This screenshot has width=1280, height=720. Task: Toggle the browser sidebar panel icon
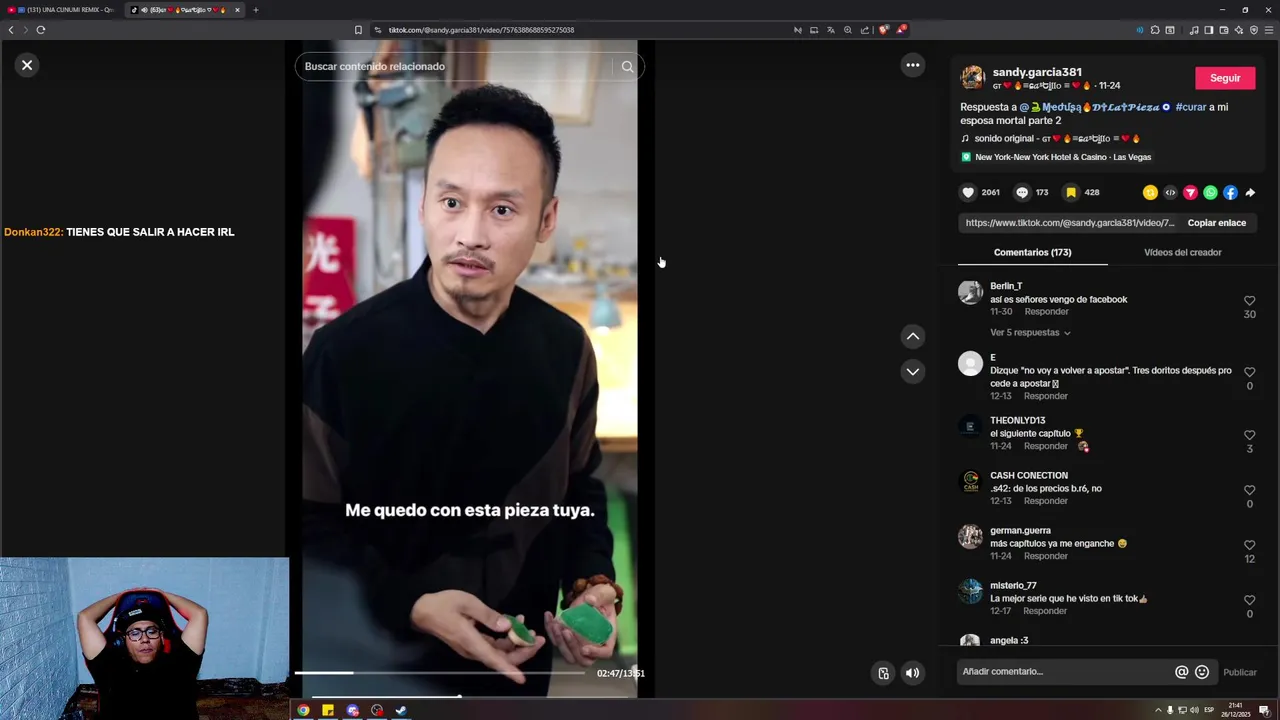1208,30
